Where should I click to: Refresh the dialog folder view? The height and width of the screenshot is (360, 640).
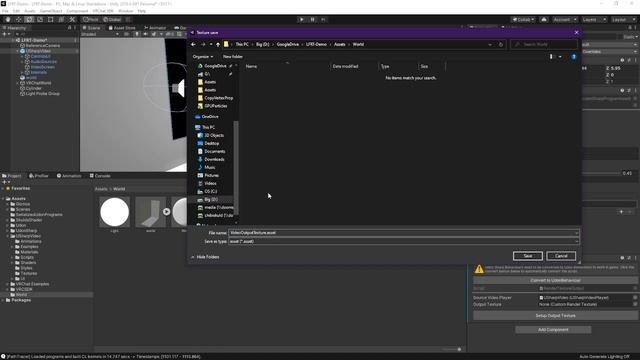tap(501, 44)
